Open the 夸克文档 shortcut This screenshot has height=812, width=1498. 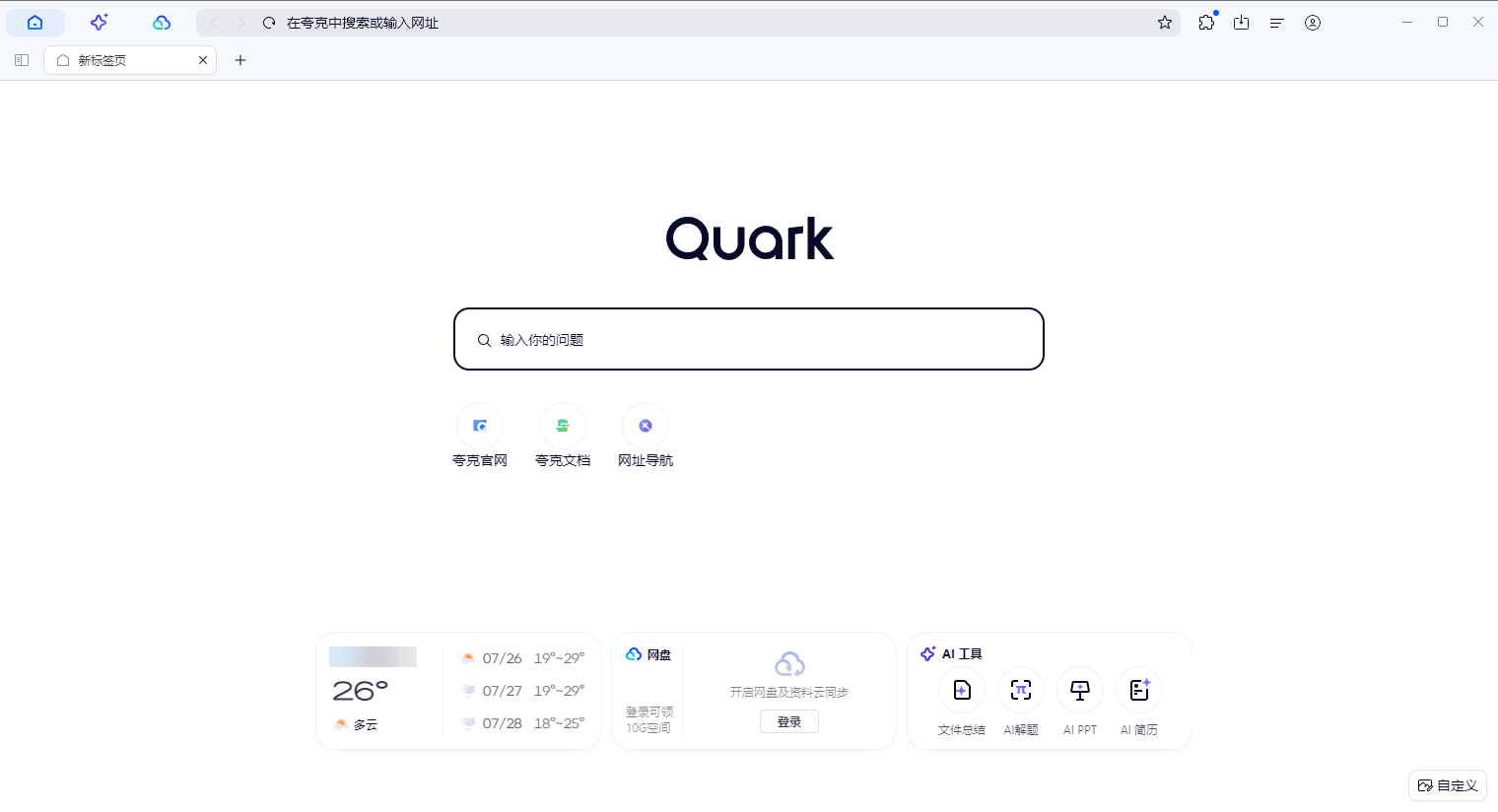coord(563,436)
